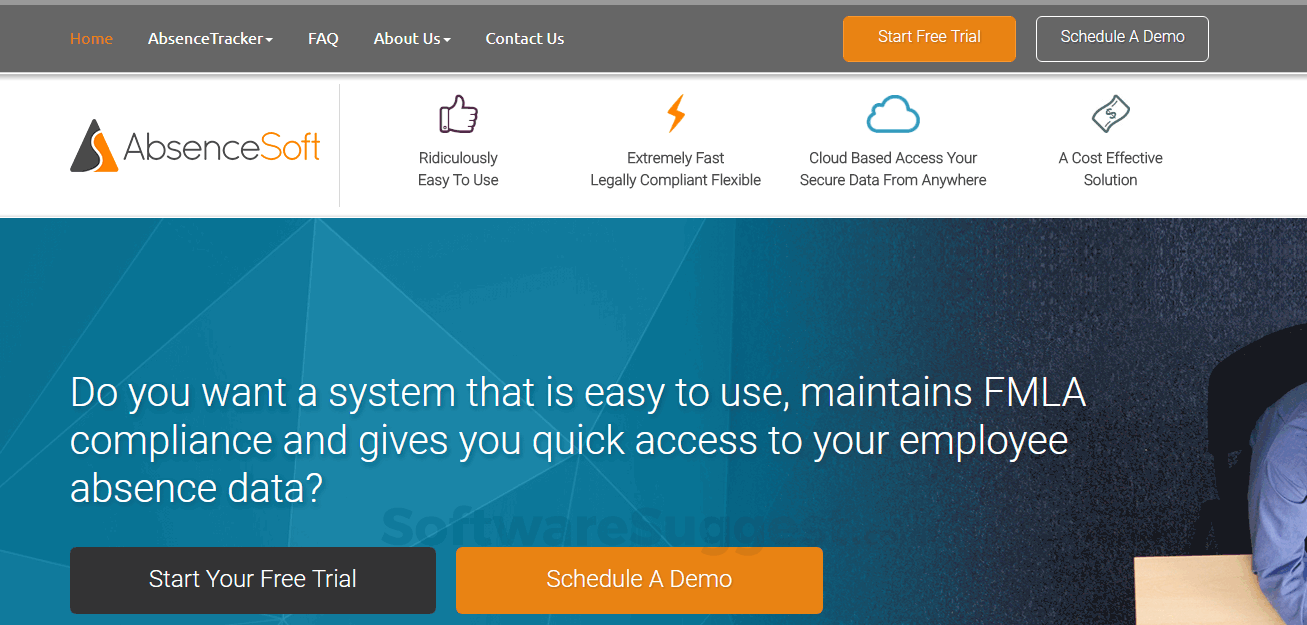Click the dark 'Start Your Free Trial' banner button
Image resolution: width=1307 pixels, height=625 pixels.
point(252,580)
